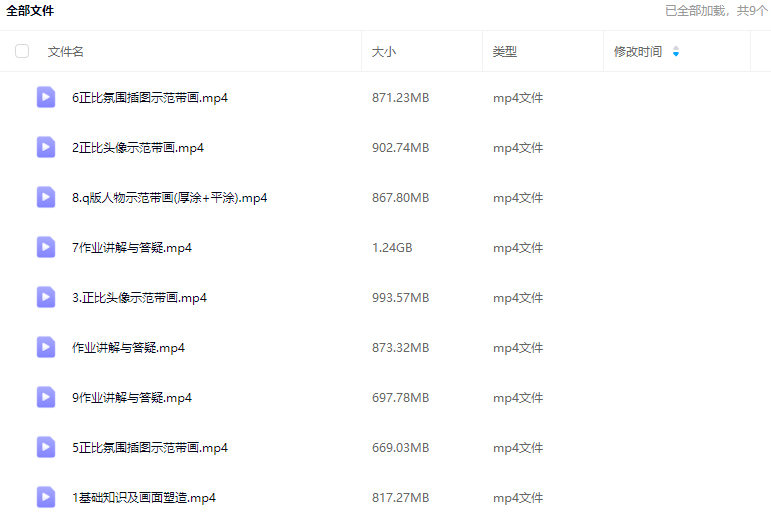Image resolution: width=771 pixels, height=530 pixels.
Task: Select the video icon of 8.q版人物示范带画 file
Action: (46, 197)
